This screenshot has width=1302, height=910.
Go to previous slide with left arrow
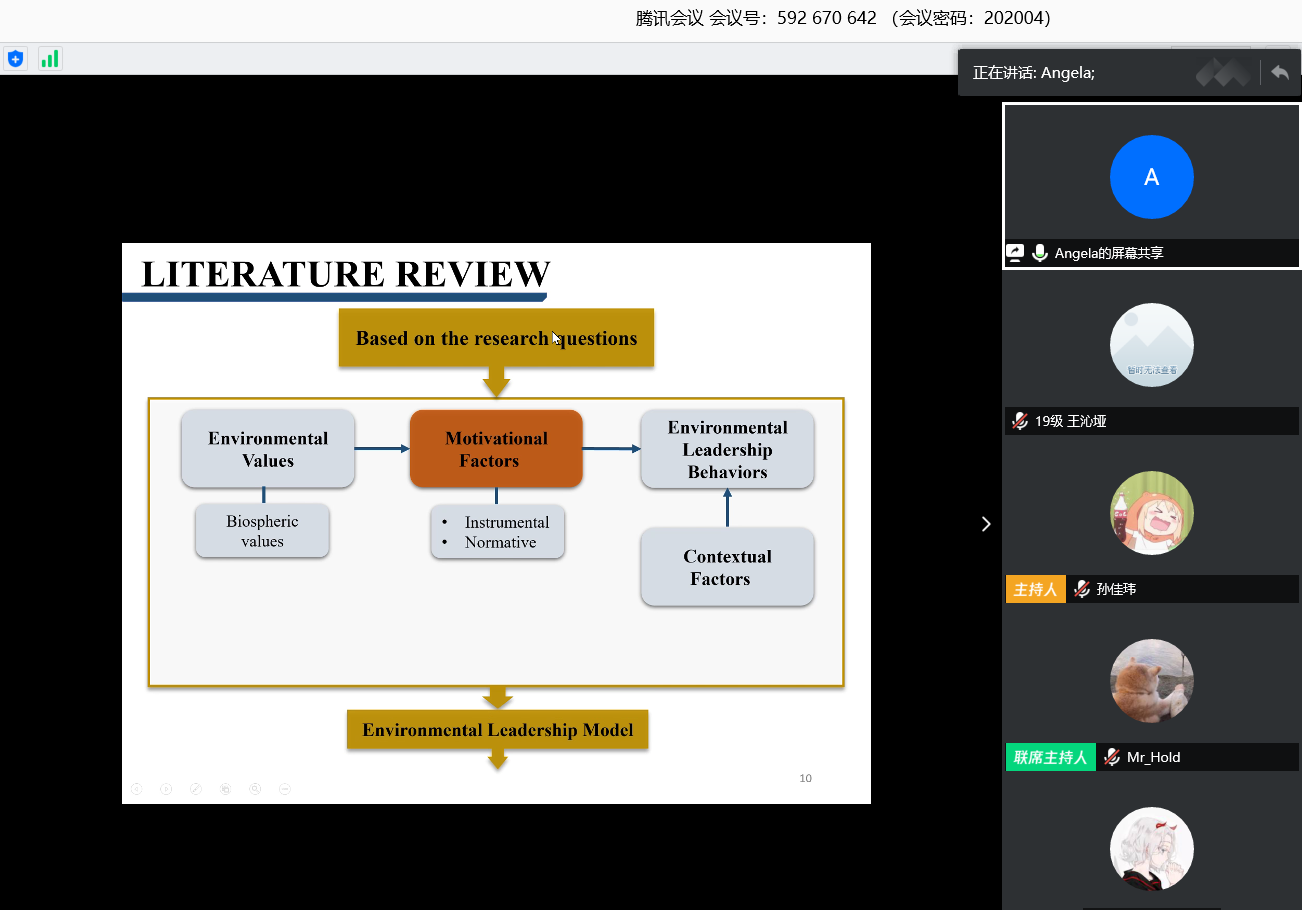[x=137, y=789]
